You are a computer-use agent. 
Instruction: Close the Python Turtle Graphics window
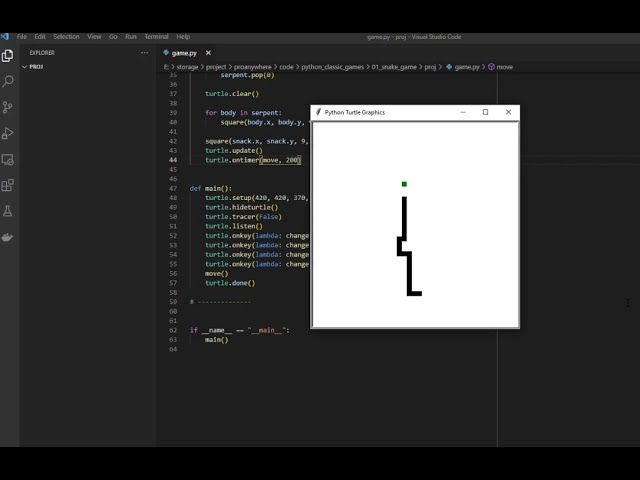[508, 112]
